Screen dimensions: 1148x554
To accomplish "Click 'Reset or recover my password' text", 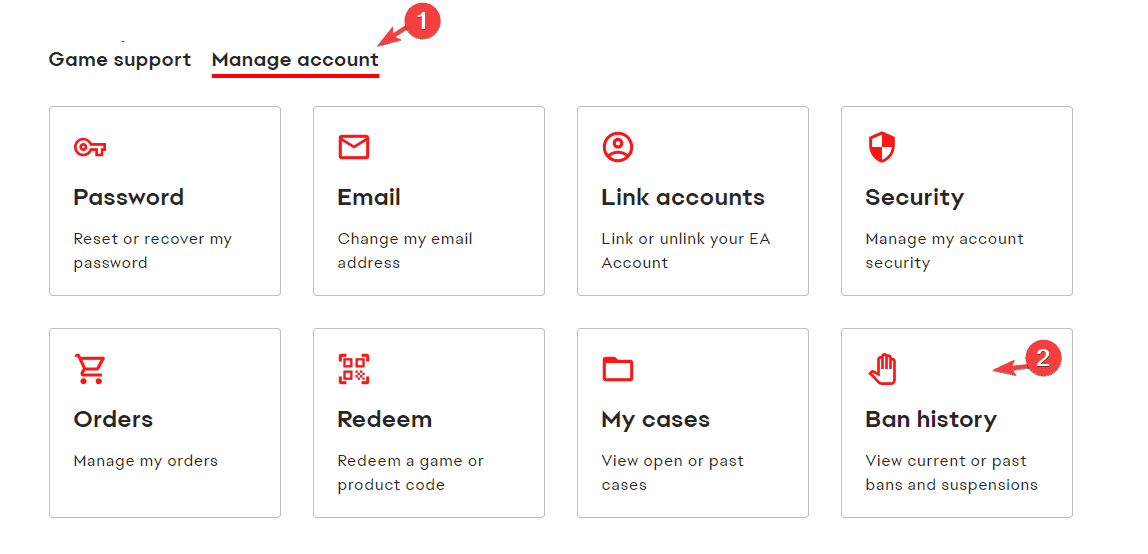I will 152,251.
